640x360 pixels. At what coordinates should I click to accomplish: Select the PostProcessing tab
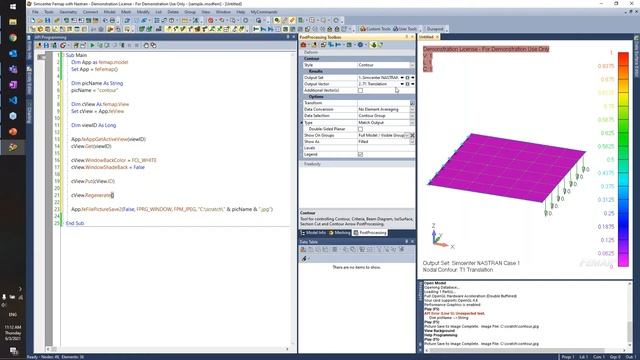click(x=370, y=233)
